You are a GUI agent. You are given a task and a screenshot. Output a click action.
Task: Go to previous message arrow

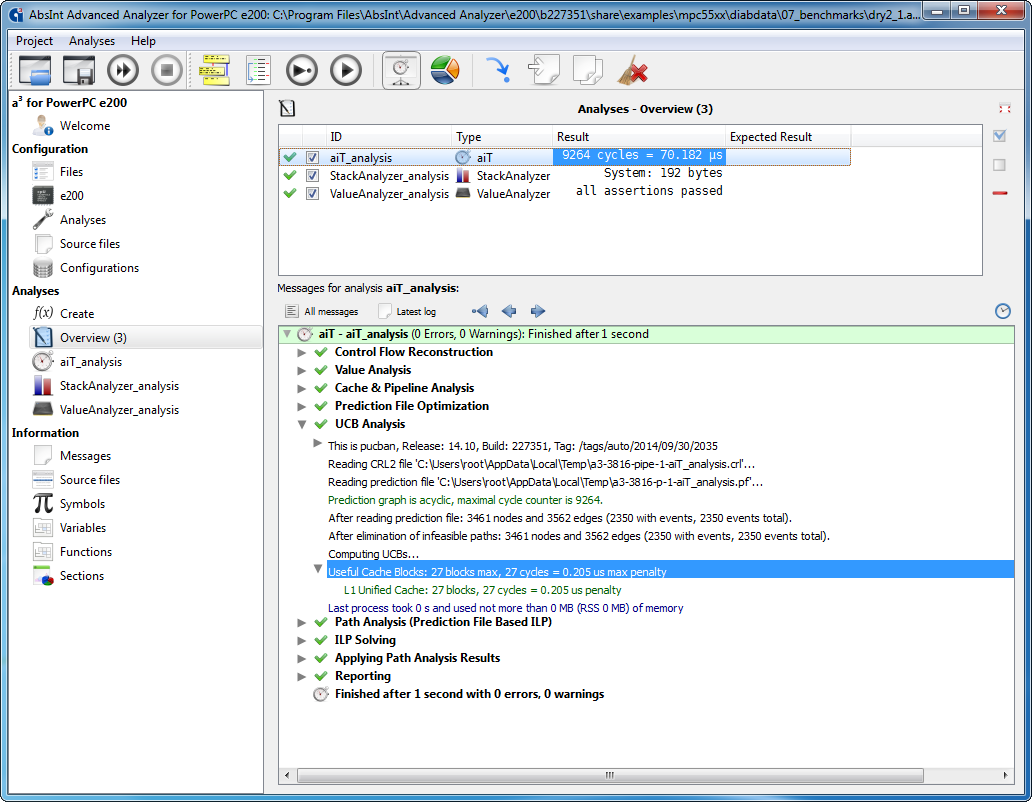point(509,311)
